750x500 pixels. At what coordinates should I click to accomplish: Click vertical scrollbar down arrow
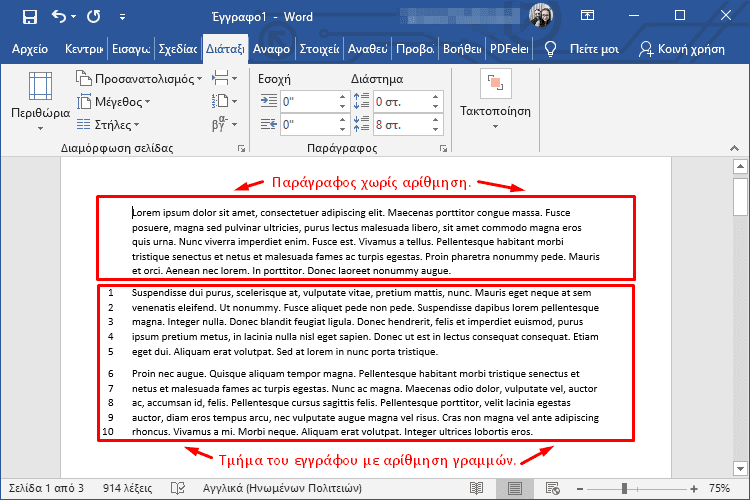pyautogui.click(x=740, y=468)
